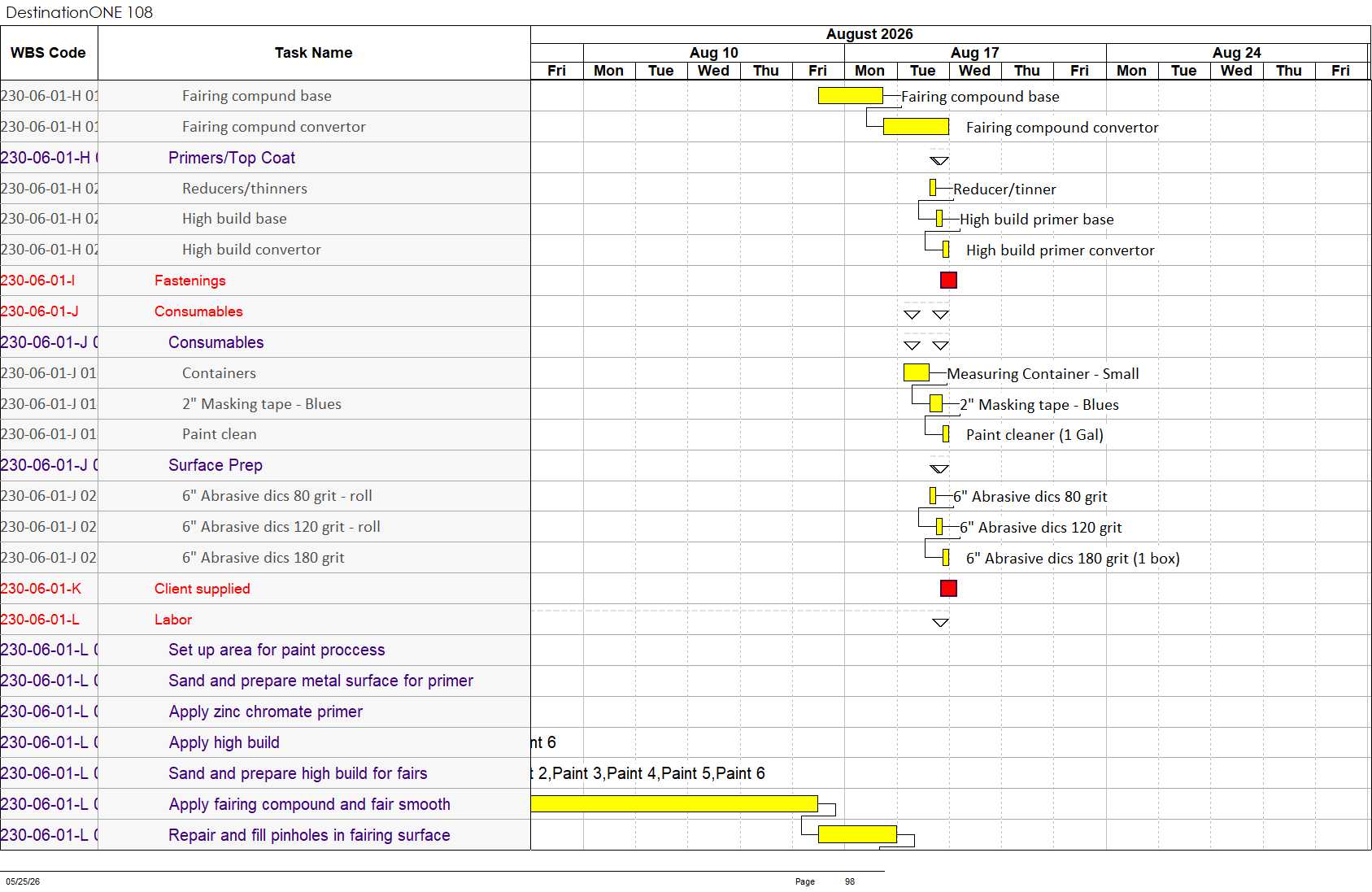Select the Consumables red task row

point(265,311)
